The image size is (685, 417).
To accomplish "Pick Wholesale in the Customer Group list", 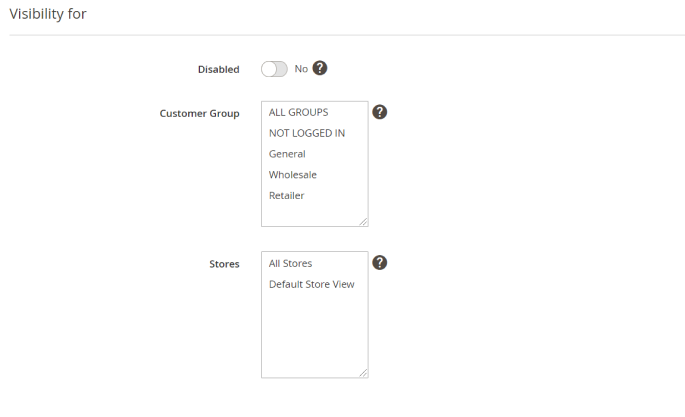I will (293, 175).
